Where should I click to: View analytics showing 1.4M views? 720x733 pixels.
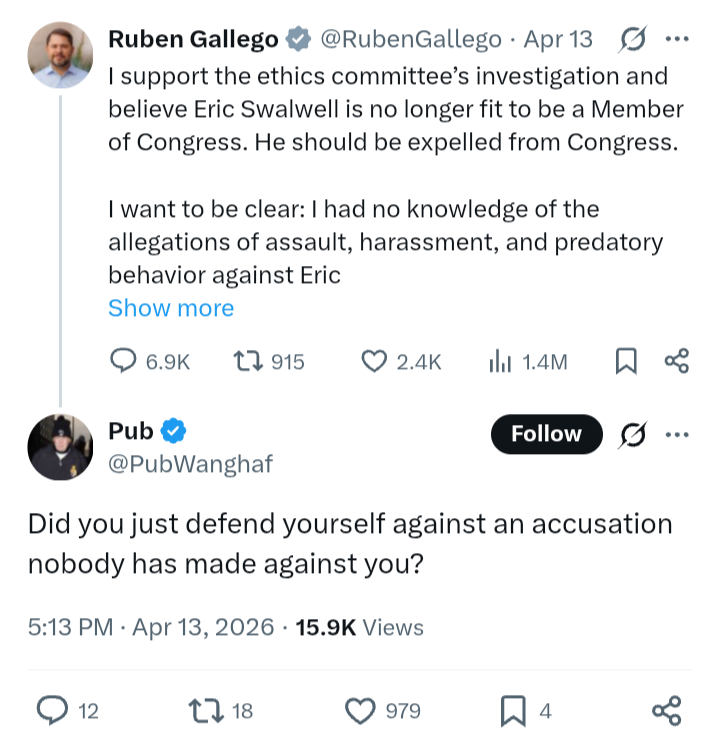528,362
